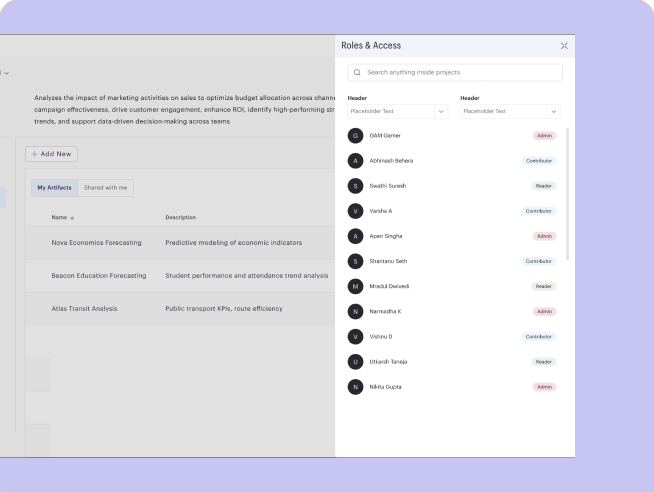Click Shantanu Seth's avatar icon
This screenshot has width=654, height=492.
coord(355,261)
